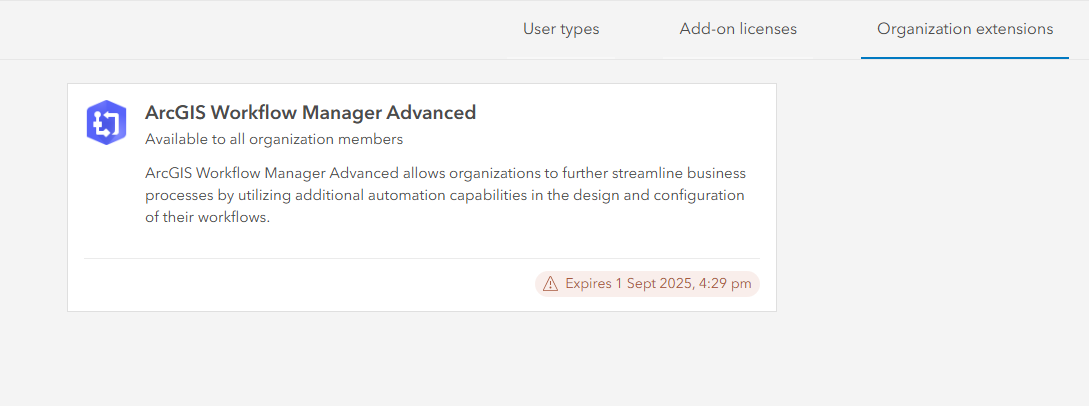The height and width of the screenshot is (406, 1089).
Task: Click the divider line inside the extension card
Action: point(420,259)
